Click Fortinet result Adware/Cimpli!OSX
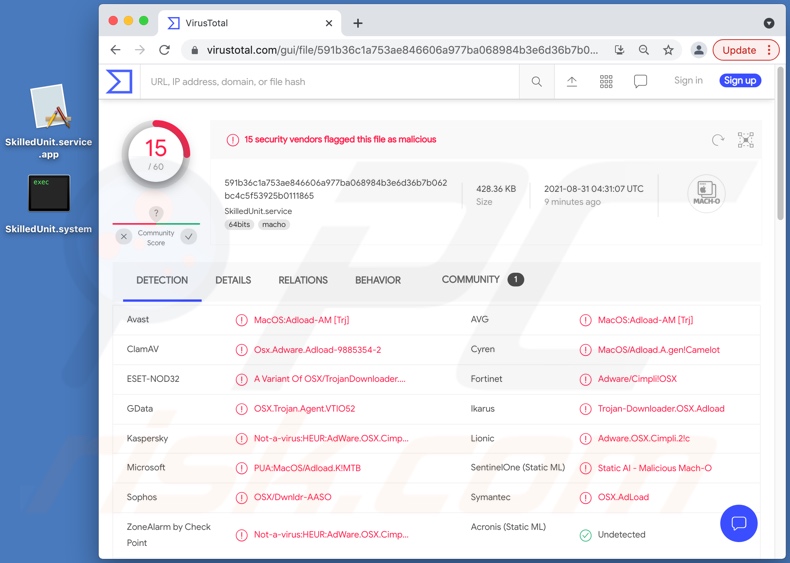Viewport: 790px width, 563px height. click(637, 379)
